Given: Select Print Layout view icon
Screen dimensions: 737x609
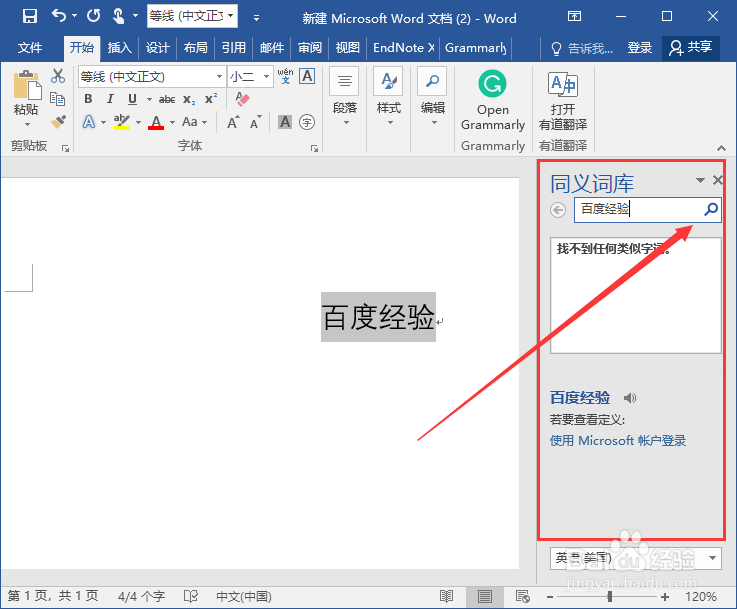Looking at the screenshot, I should click(485, 596).
